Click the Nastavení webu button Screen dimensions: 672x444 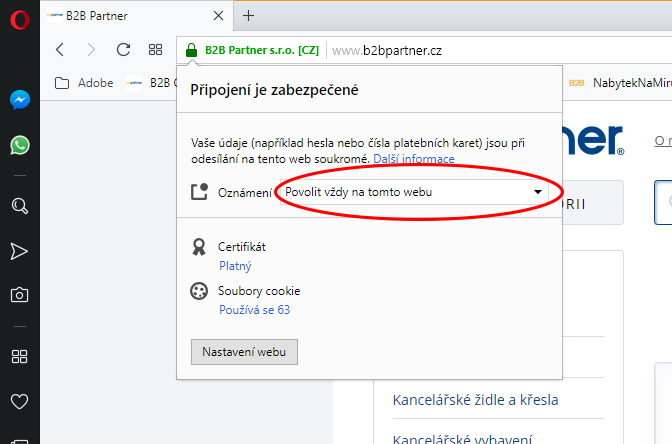click(x=244, y=352)
